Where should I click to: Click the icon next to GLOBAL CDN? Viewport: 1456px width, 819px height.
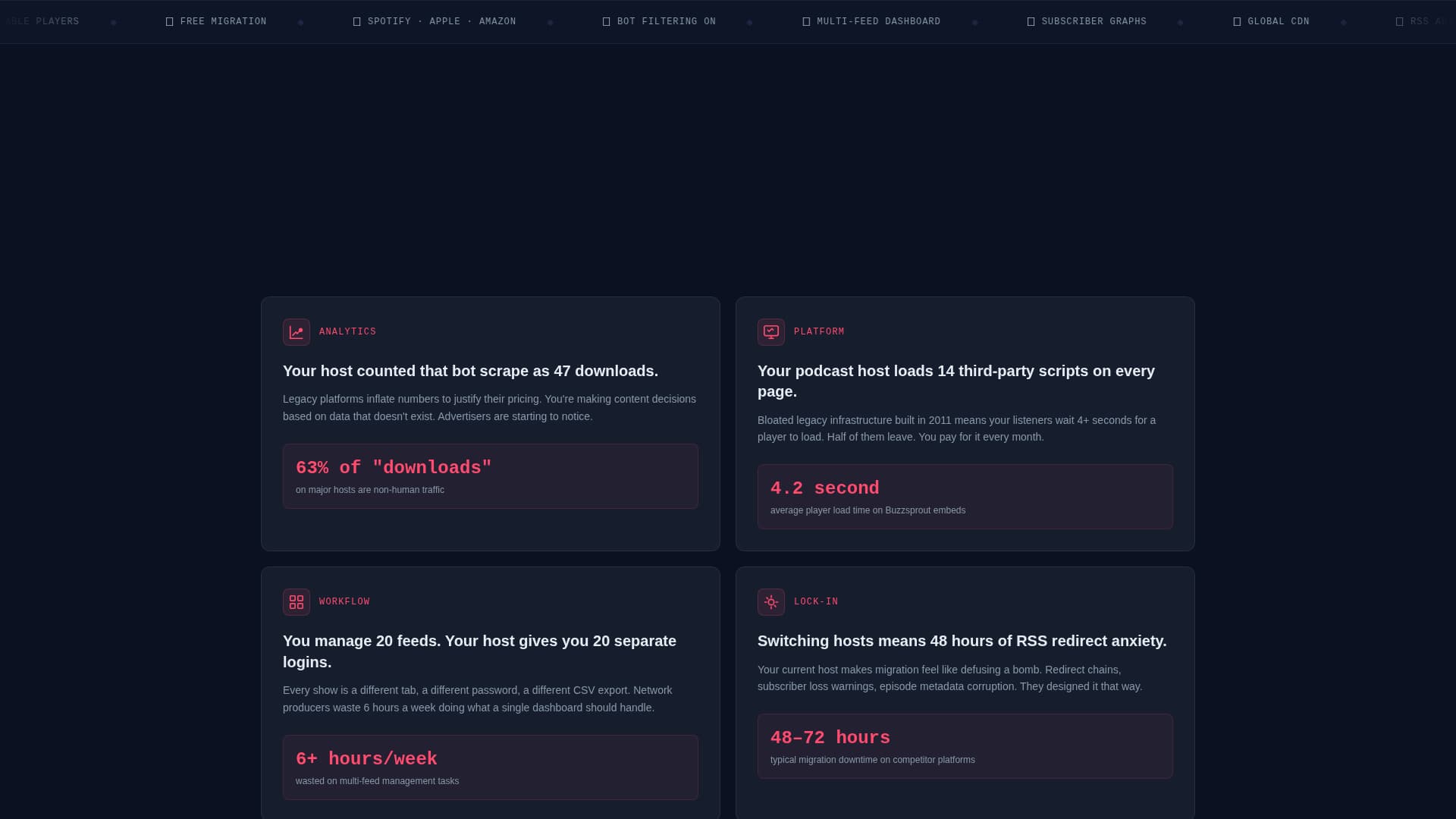(x=1238, y=21)
